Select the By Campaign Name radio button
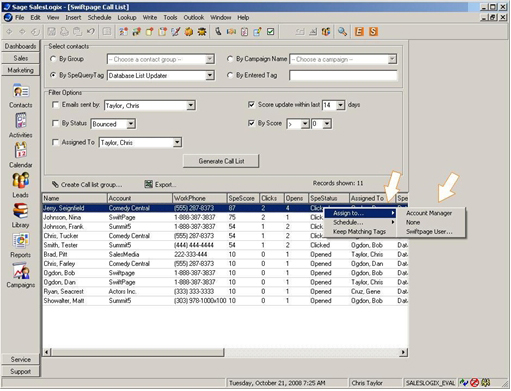This screenshot has width=511, height=391. pos(230,59)
